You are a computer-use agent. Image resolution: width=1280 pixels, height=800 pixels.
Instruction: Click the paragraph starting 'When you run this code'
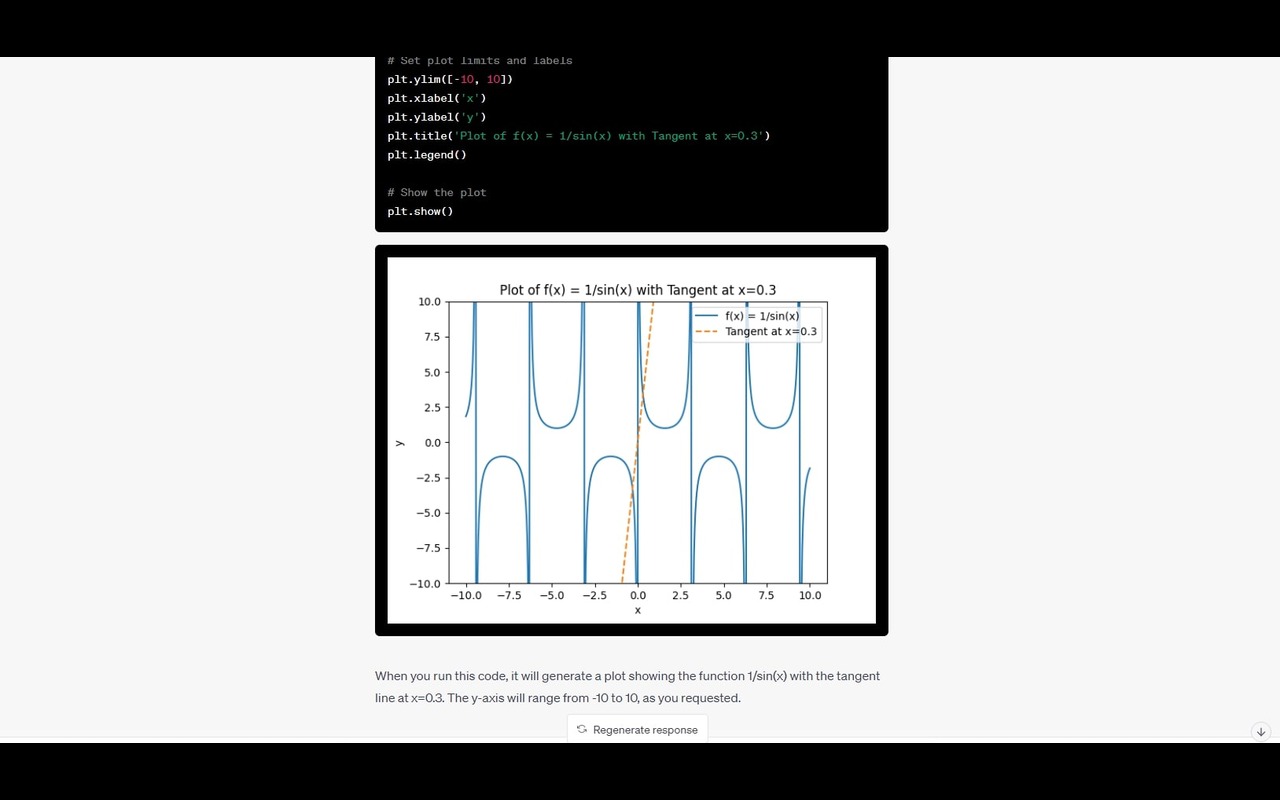[627, 687]
